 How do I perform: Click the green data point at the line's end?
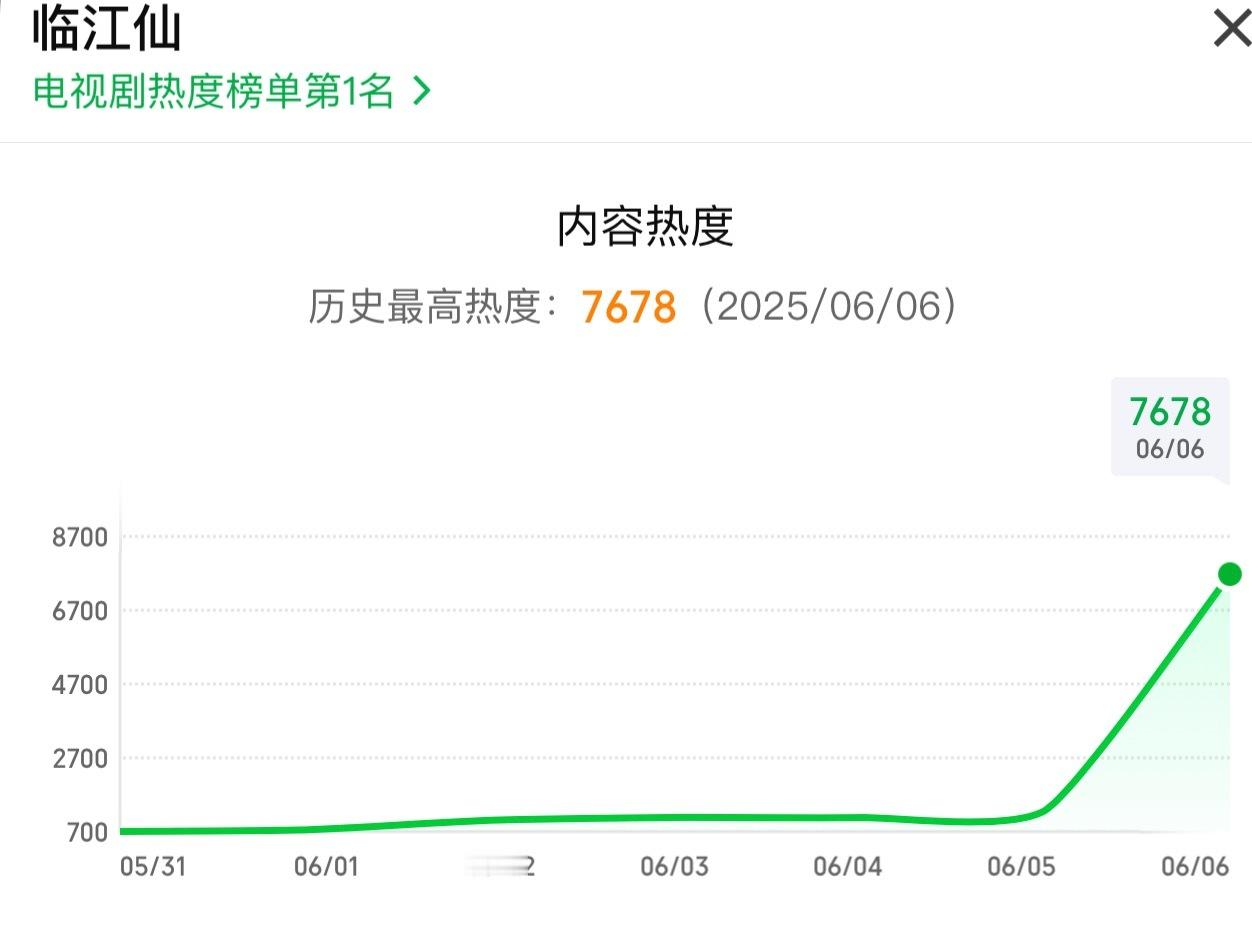[1229, 574]
